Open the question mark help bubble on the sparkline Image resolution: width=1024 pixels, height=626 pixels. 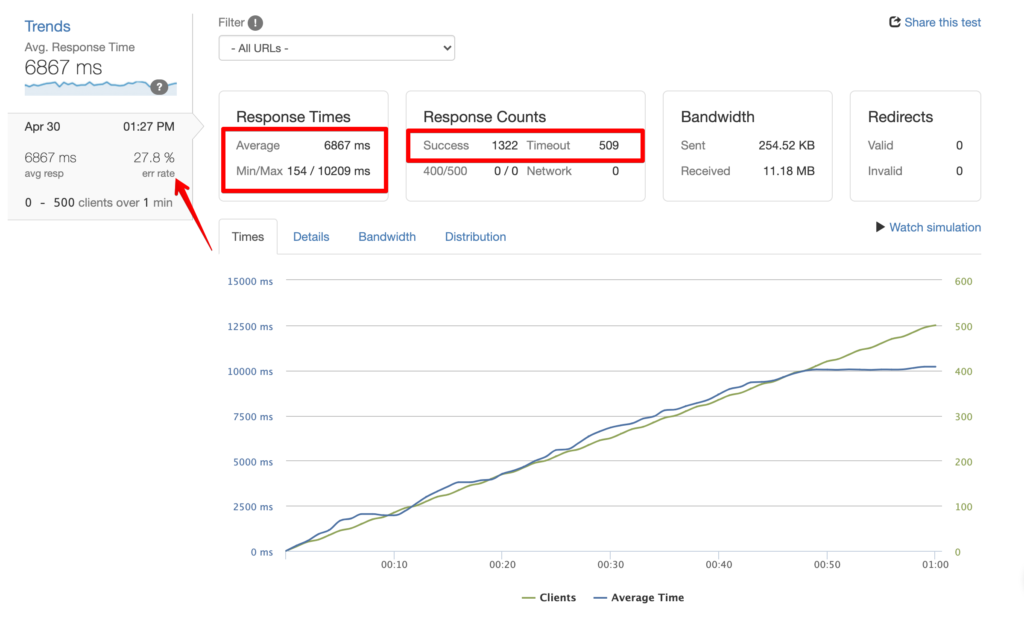pyautogui.click(x=160, y=87)
